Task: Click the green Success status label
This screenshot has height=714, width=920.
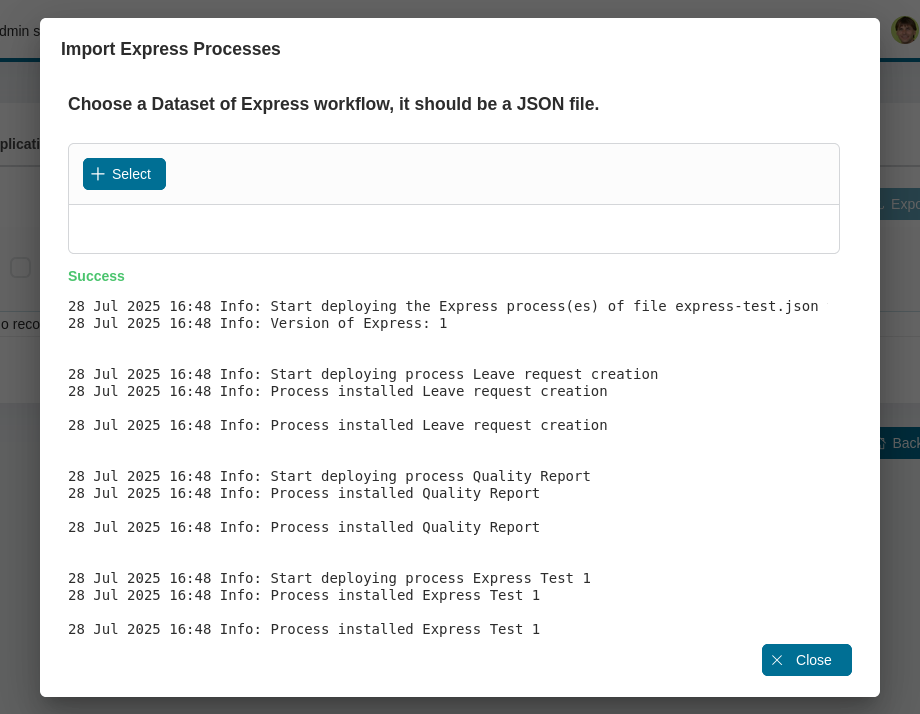Action: click(x=96, y=276)
